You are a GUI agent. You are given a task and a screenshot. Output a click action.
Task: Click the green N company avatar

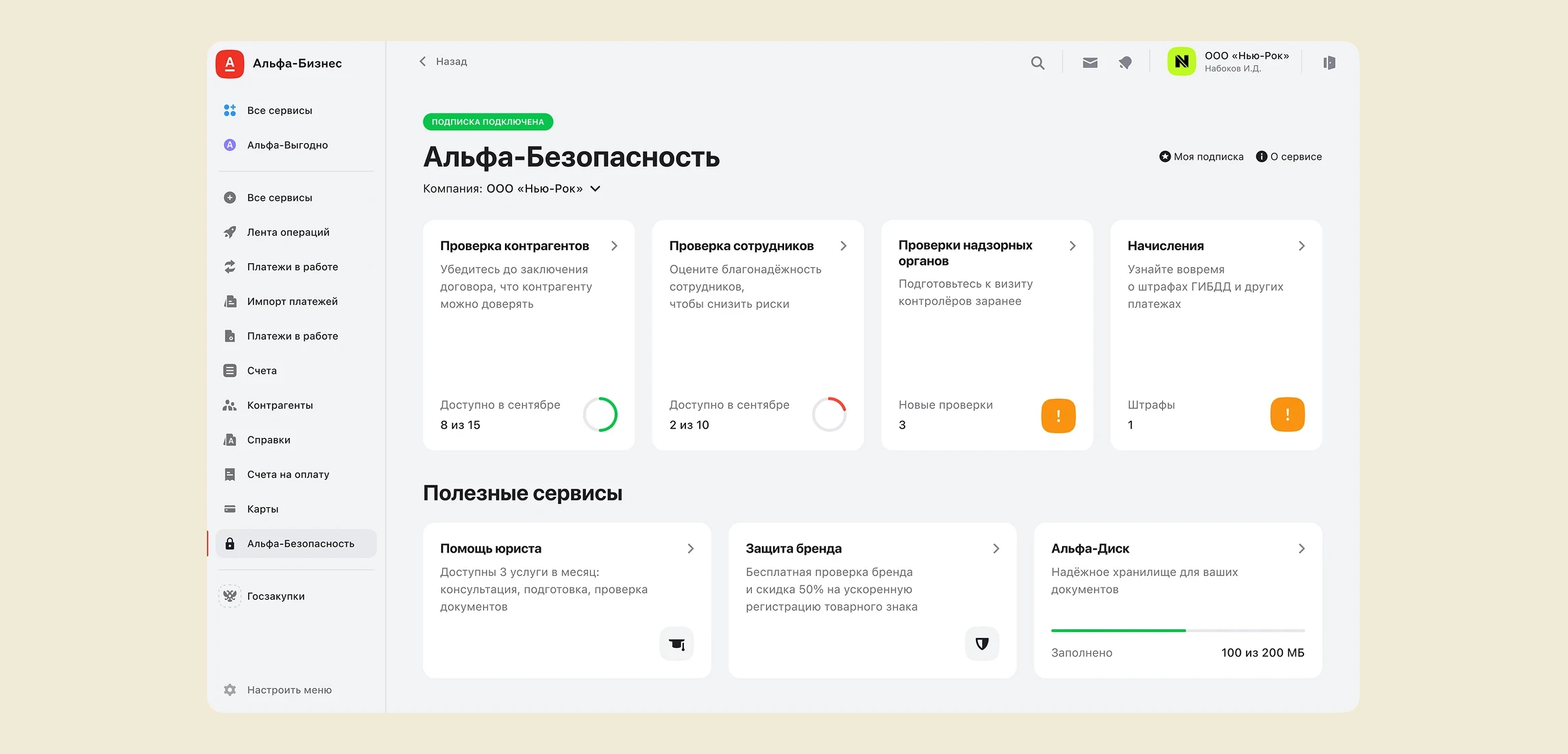click(1181, 62)
